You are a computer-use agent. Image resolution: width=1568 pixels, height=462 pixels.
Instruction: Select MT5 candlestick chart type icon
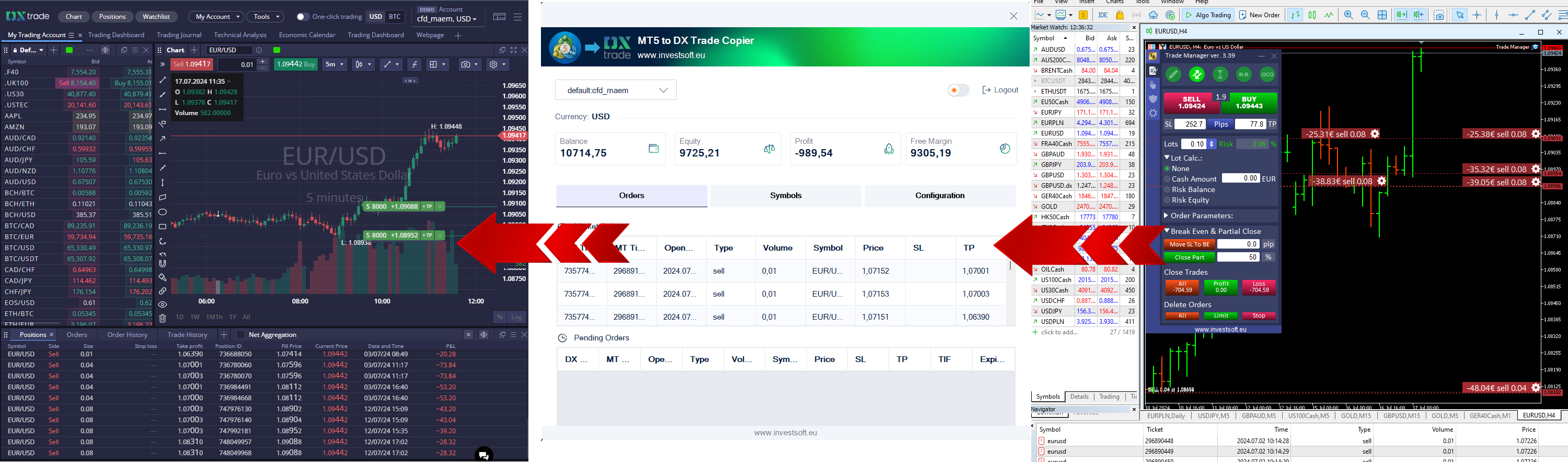click(x=1312, y=15)
